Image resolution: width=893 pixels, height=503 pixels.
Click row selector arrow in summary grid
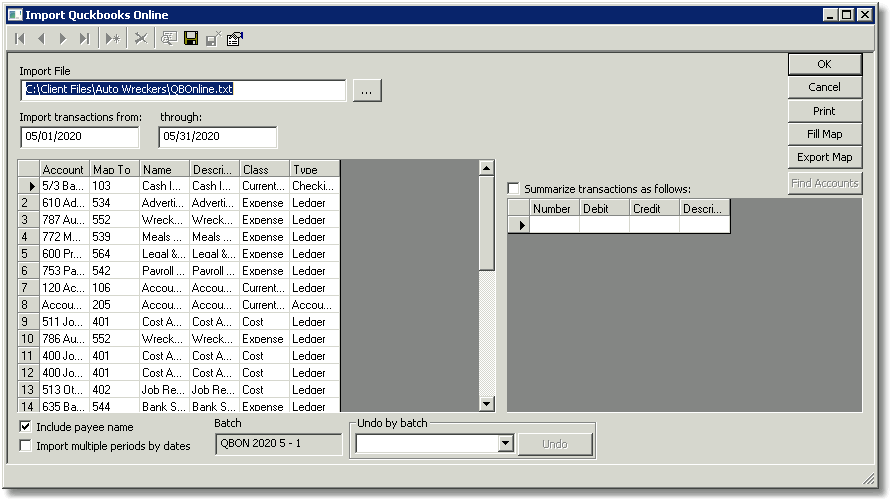[x=519, y=225]
